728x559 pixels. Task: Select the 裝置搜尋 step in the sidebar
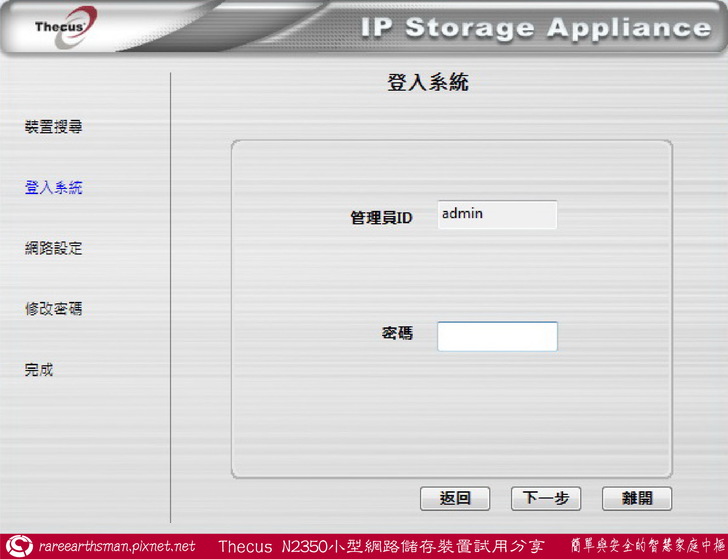tap(53, 126)
